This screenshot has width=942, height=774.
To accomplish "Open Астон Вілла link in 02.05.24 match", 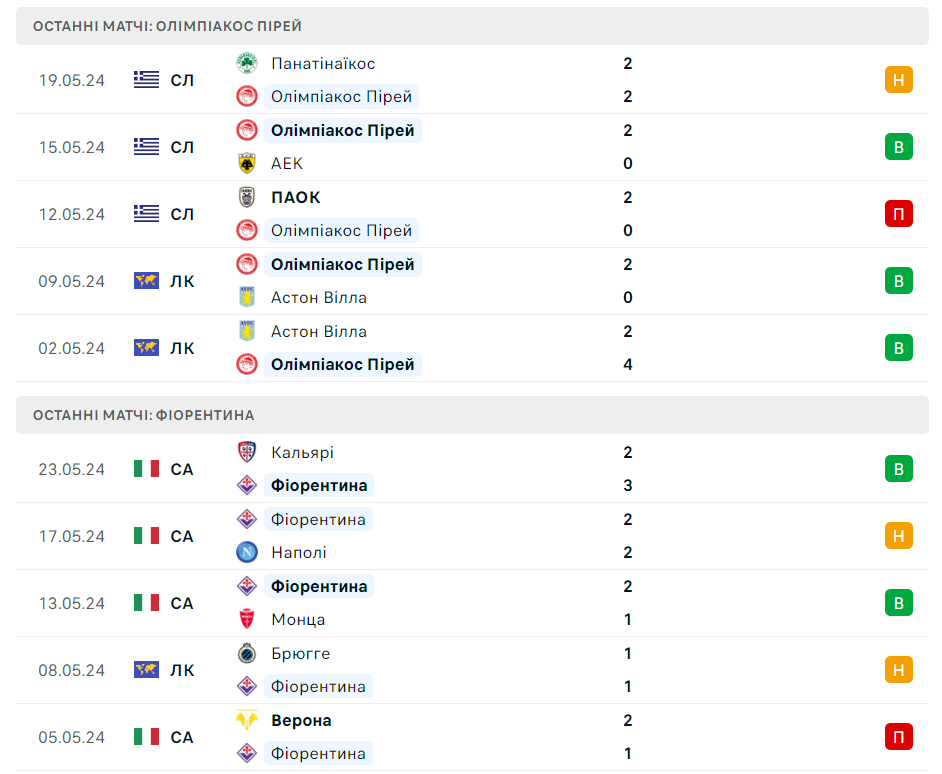I will 318,331.
